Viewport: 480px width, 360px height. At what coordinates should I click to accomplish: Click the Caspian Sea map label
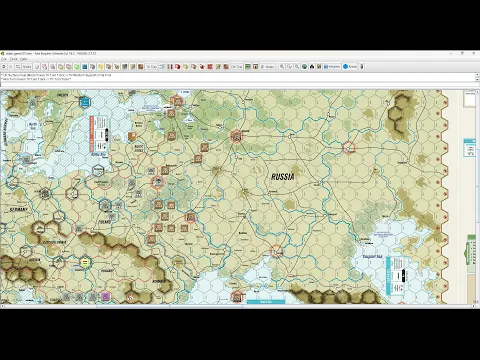[372, 256]
